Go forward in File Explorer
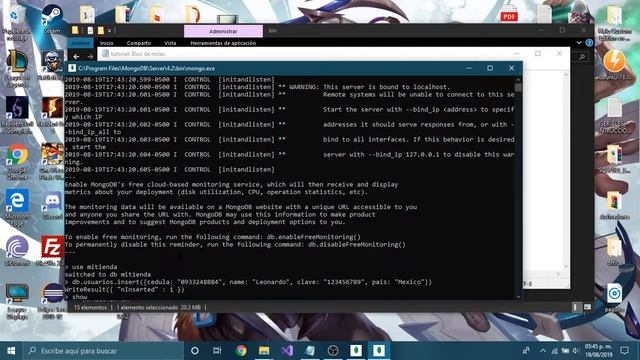640x360 pixels. coord(90,57)
